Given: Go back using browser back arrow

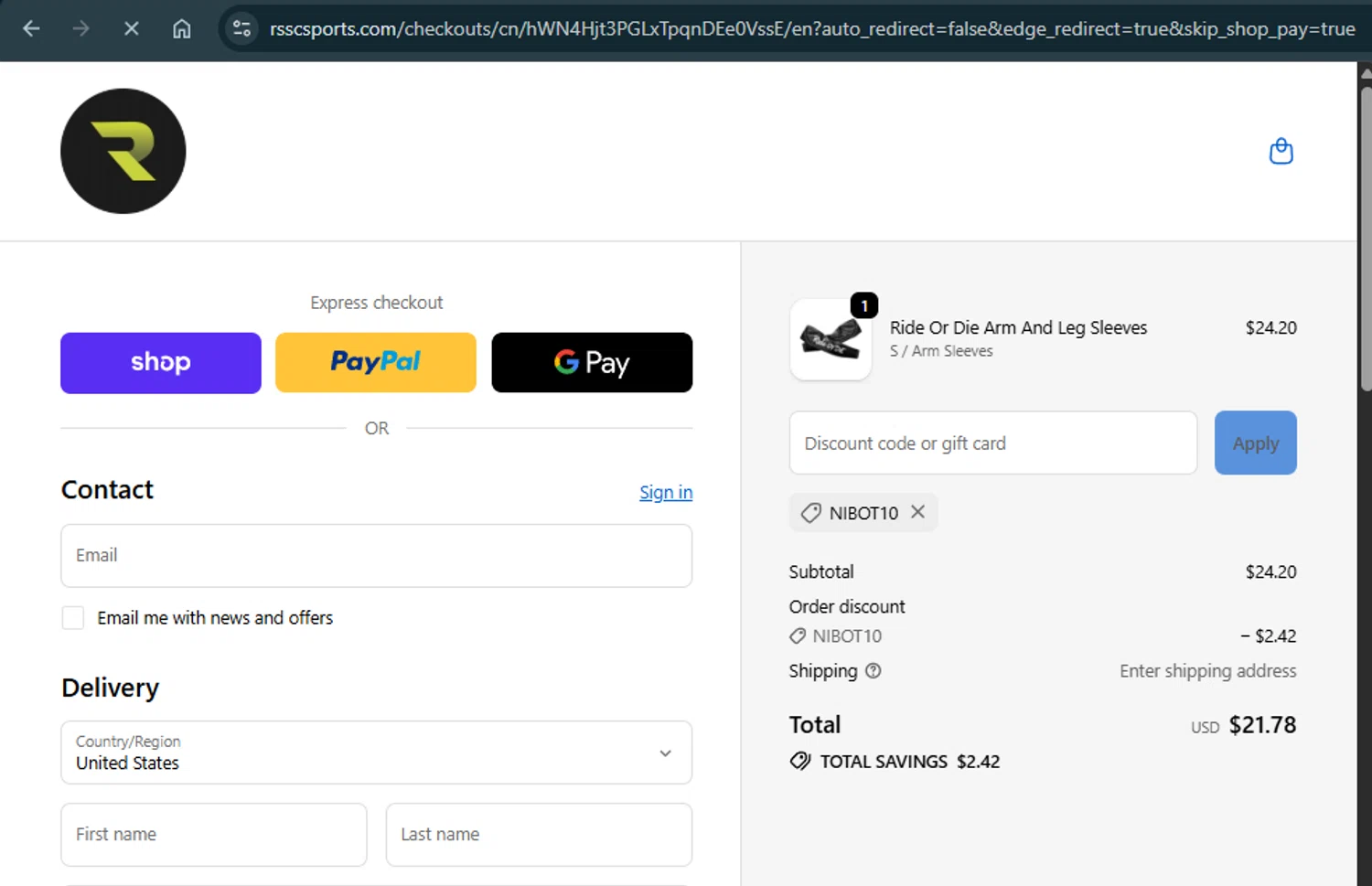Looking at the screenshot, I should (x=31, y=28).
